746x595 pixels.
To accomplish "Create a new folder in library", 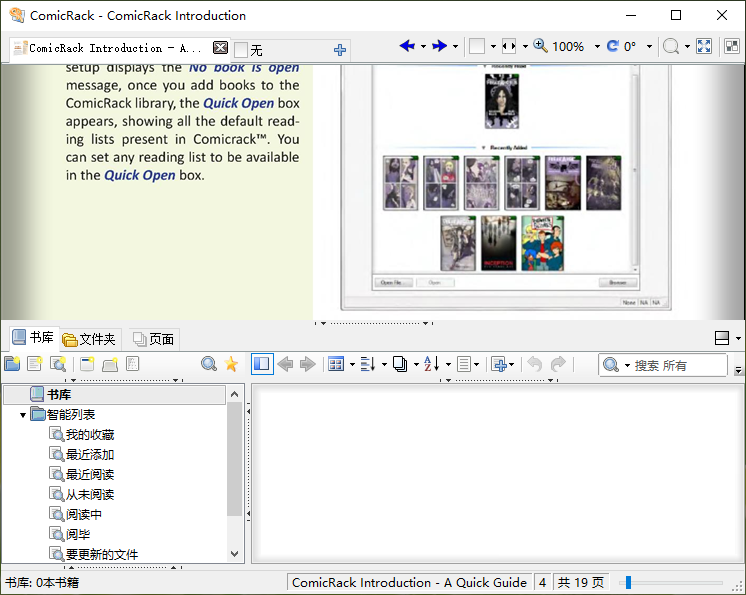I will 12,364.
